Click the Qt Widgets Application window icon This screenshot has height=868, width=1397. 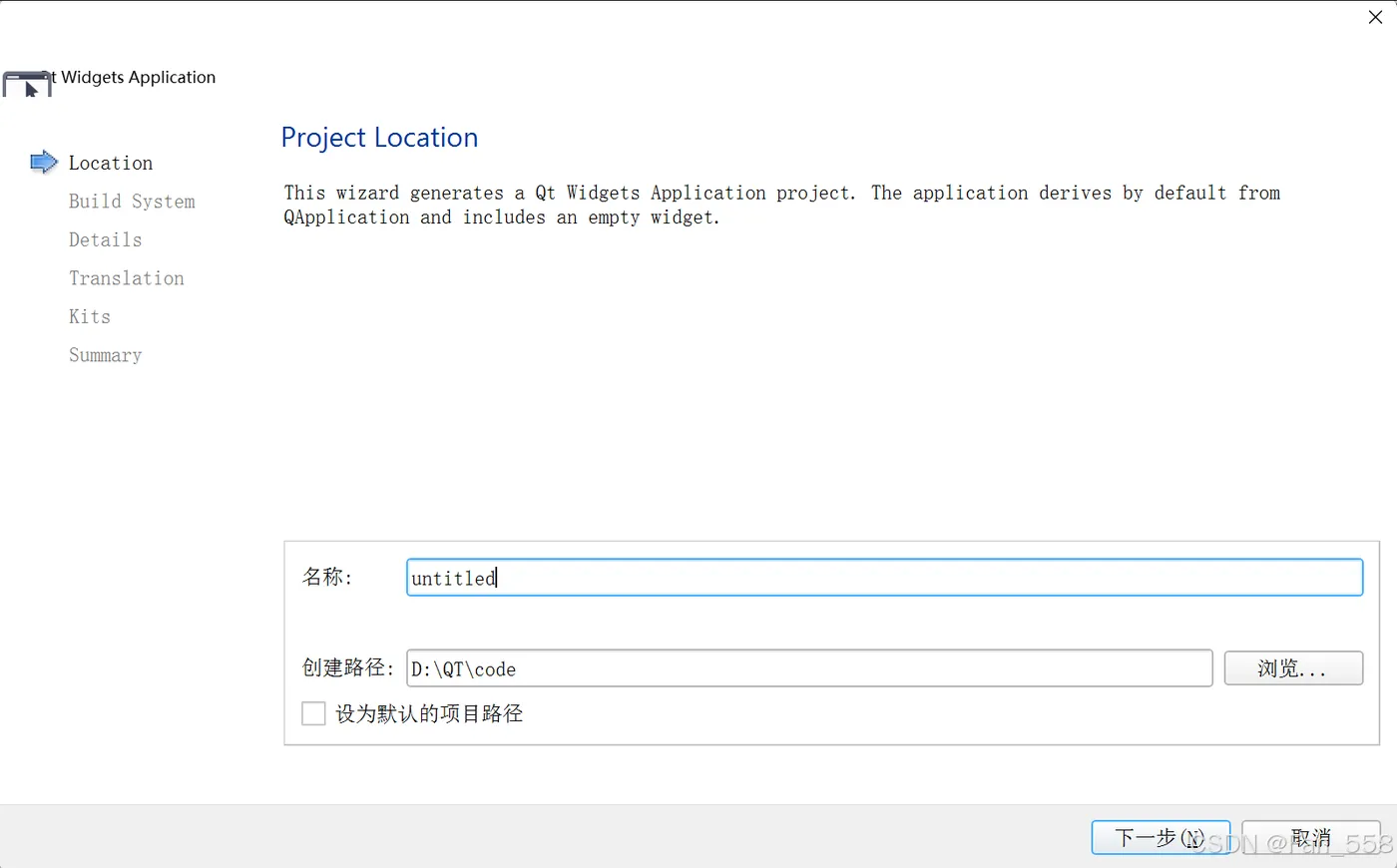(x=26, y=84)
